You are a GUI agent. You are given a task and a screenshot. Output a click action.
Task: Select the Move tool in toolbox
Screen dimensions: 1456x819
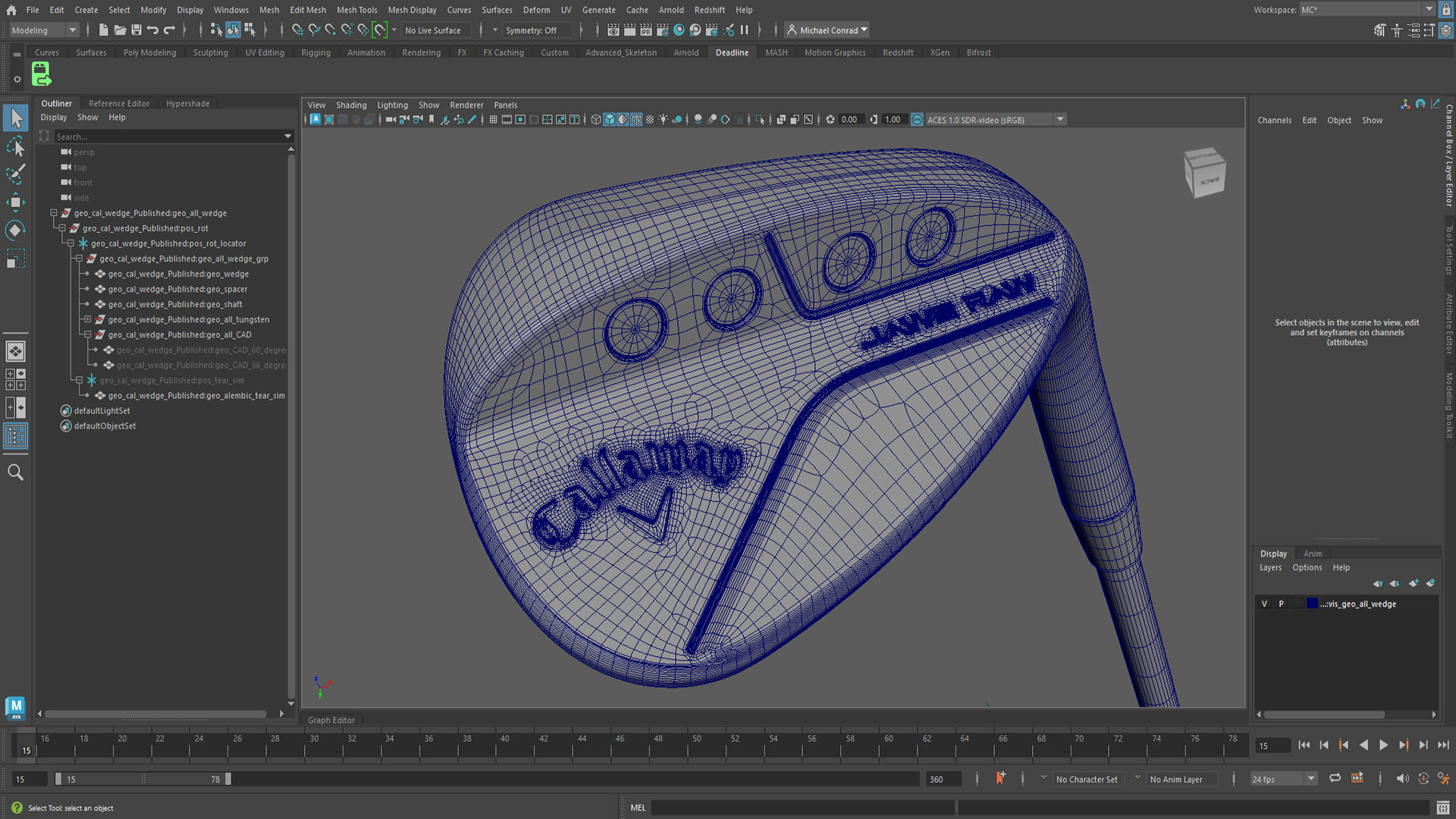click(x=15, y=202)
